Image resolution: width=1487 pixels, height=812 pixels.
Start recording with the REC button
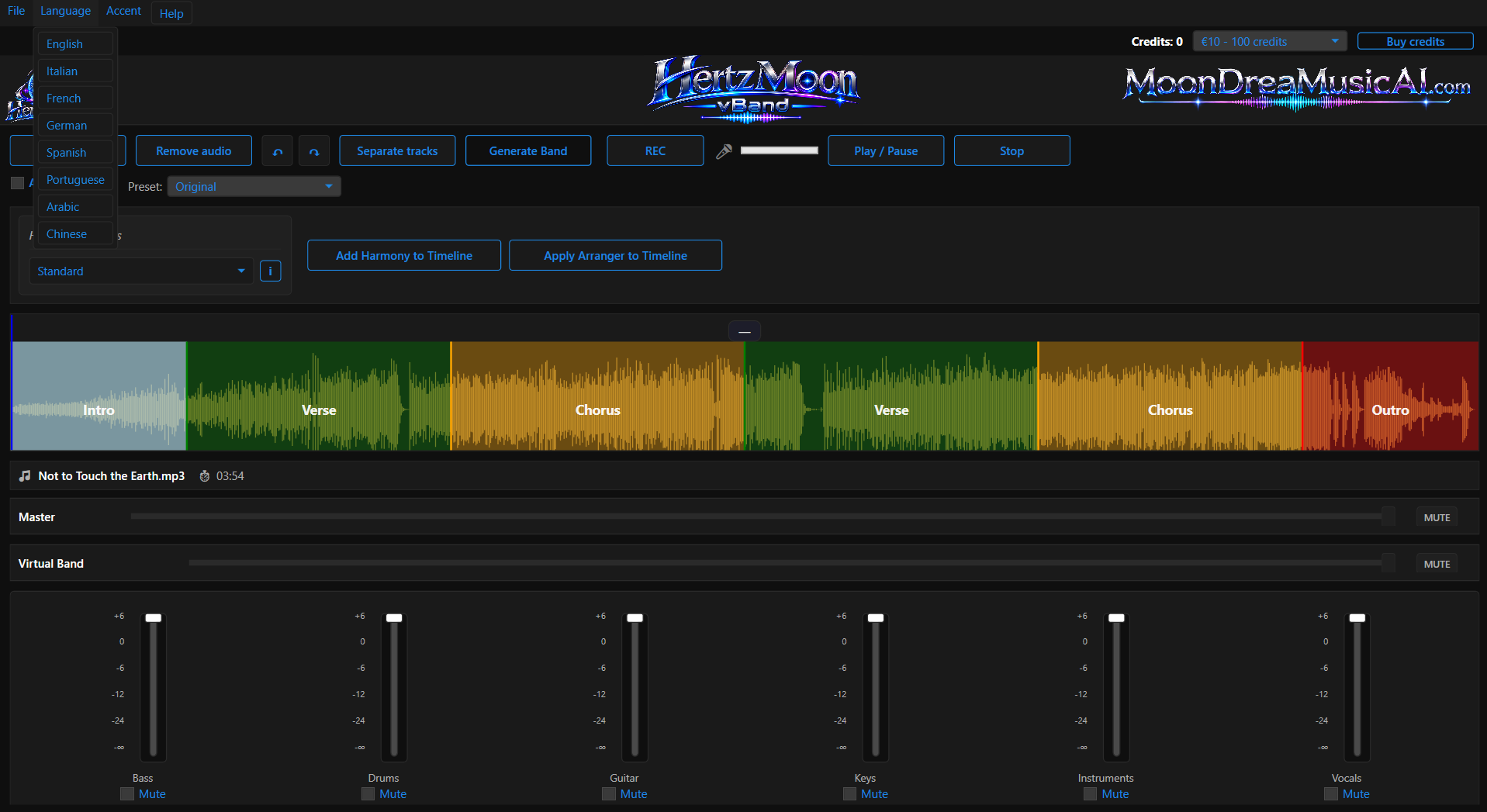point(655,151)
